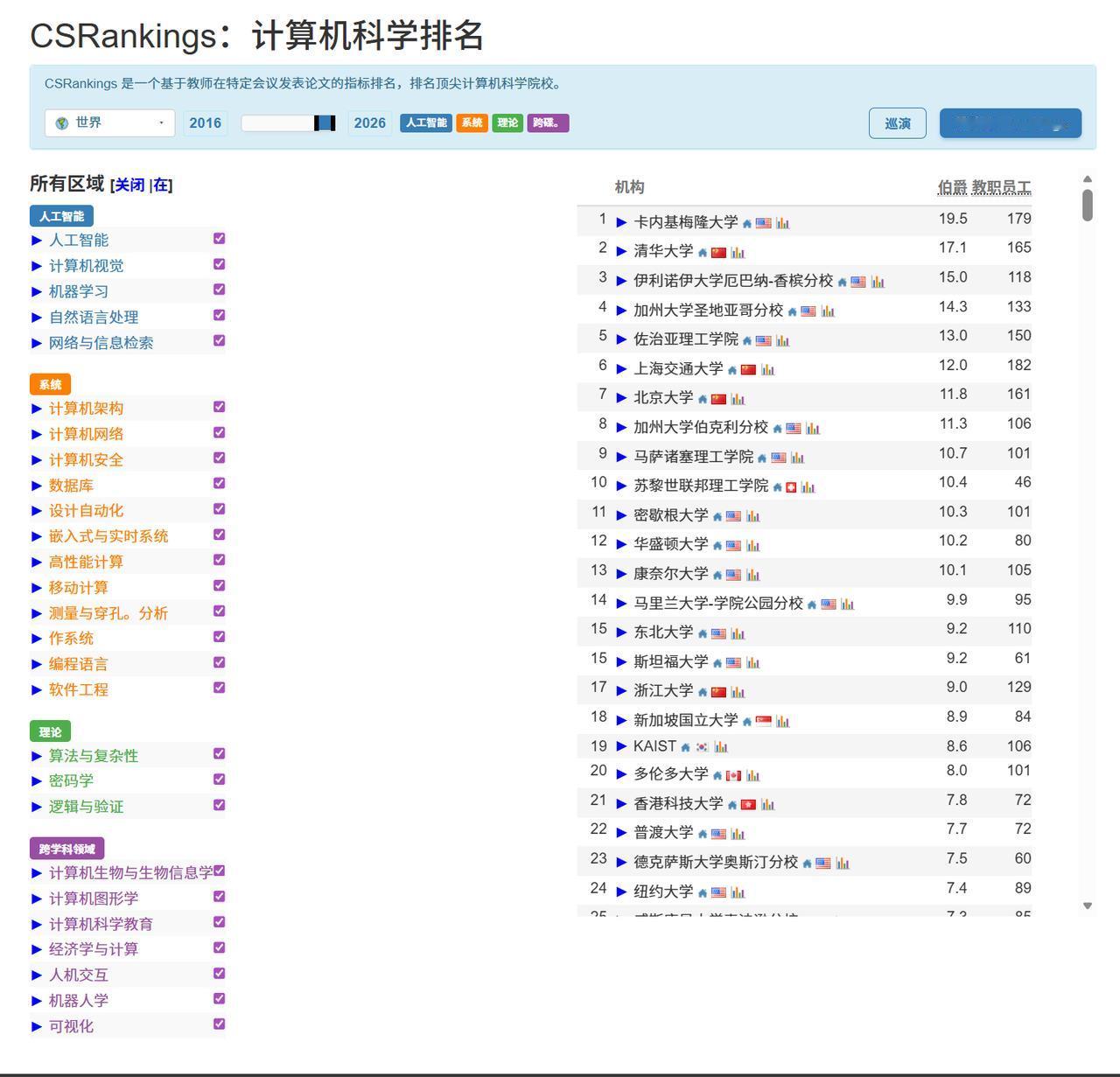Open the chart icon for 加州大学圣地亚哥分校
Image resolution: width=1120 pixels, height=1077 pixels.
tap(828, 311)
